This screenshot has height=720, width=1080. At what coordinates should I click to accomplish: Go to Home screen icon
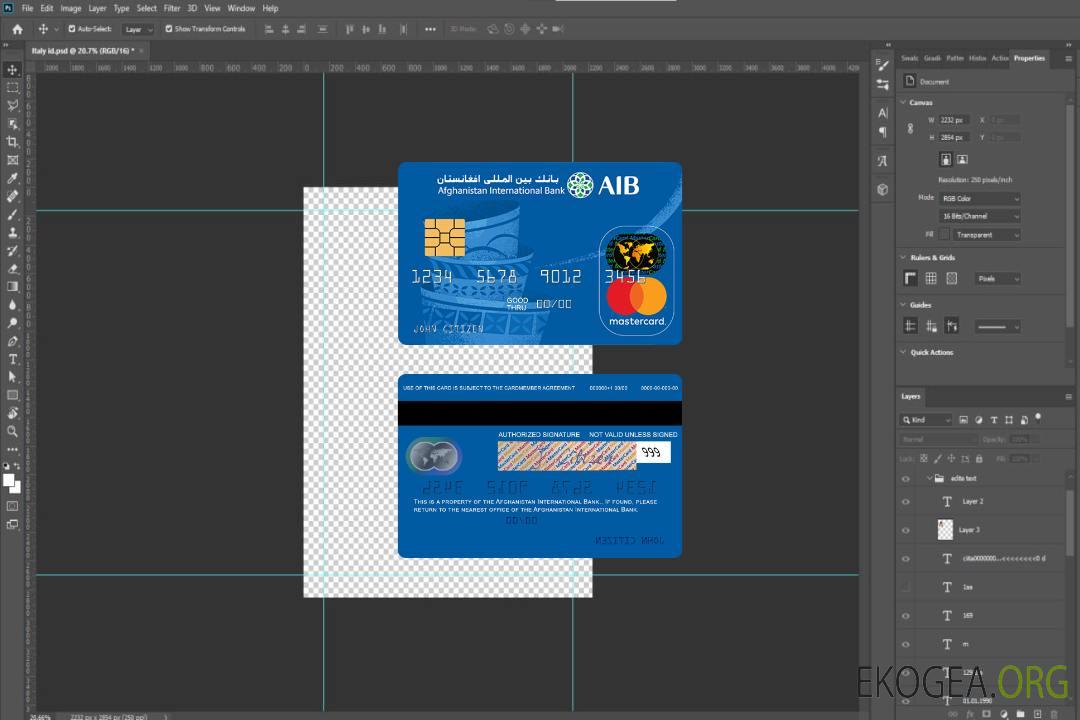click(x=17, y=29)
